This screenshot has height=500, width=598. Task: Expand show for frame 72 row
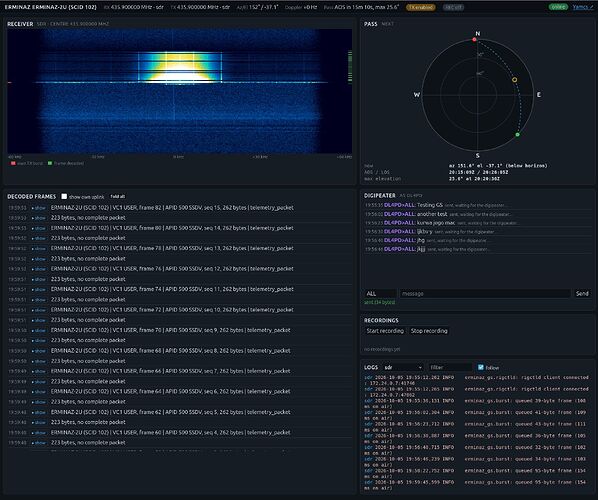click(x=39, y=310)
